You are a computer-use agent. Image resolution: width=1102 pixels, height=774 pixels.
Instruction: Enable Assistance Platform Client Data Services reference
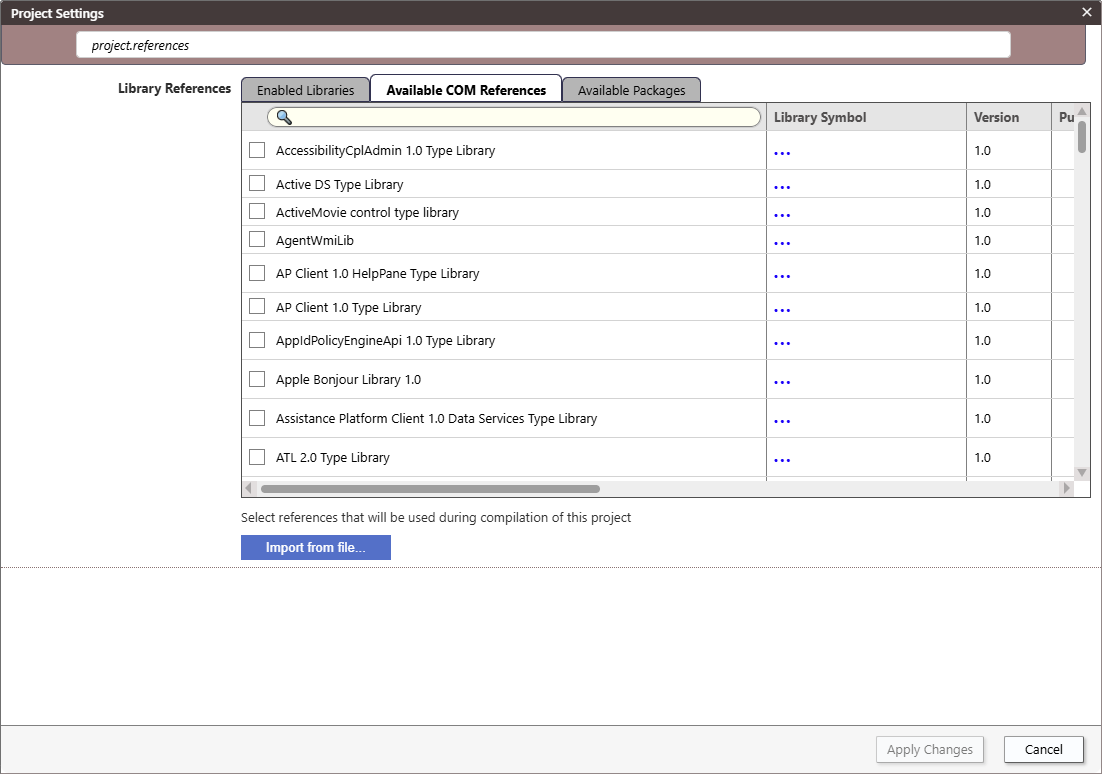tap(257, 418)
